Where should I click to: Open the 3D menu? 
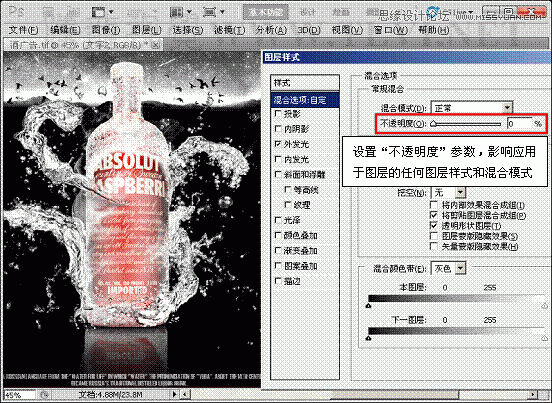click(x=309, y=30)
